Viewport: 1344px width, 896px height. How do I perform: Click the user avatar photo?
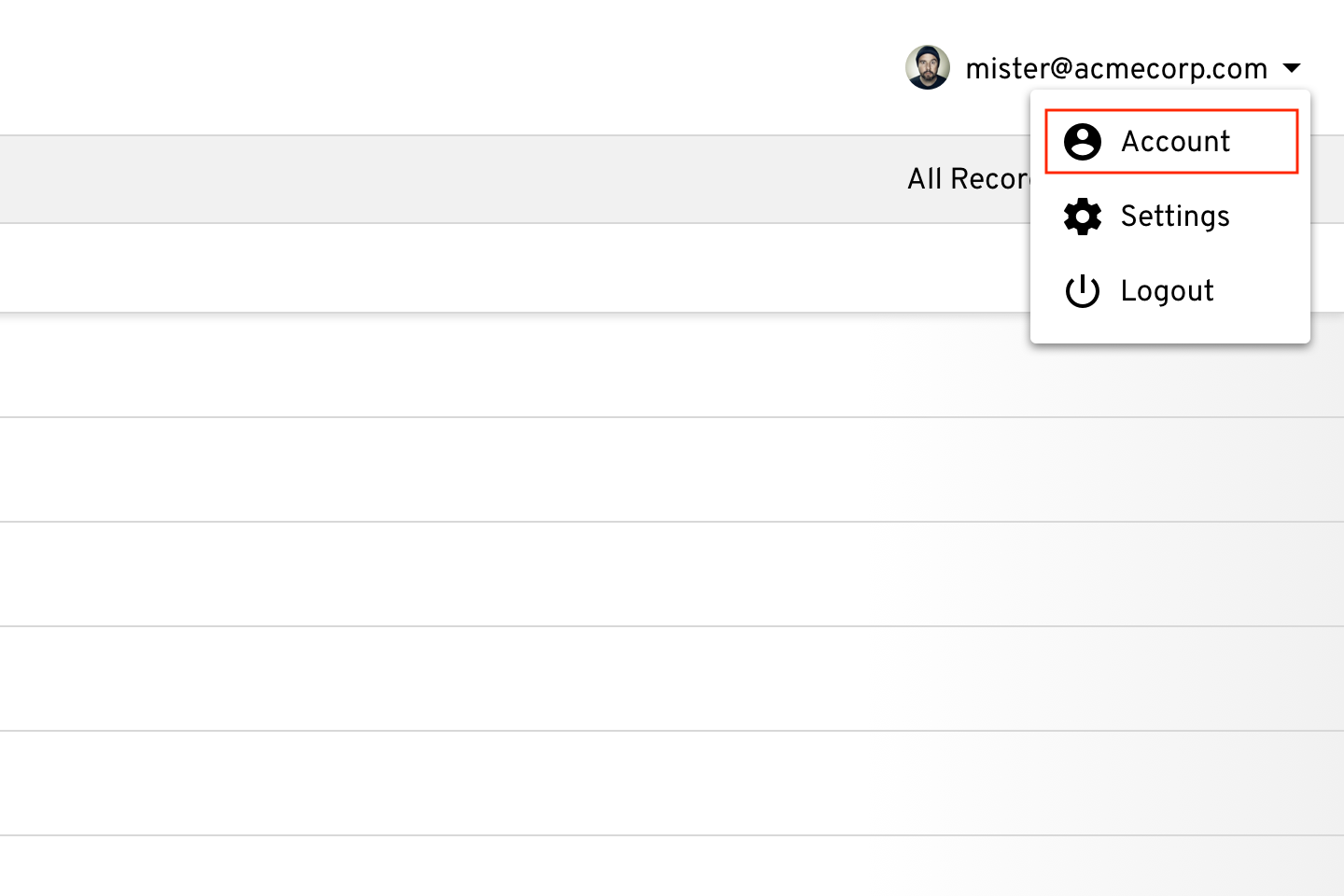[x=928, y=67]
